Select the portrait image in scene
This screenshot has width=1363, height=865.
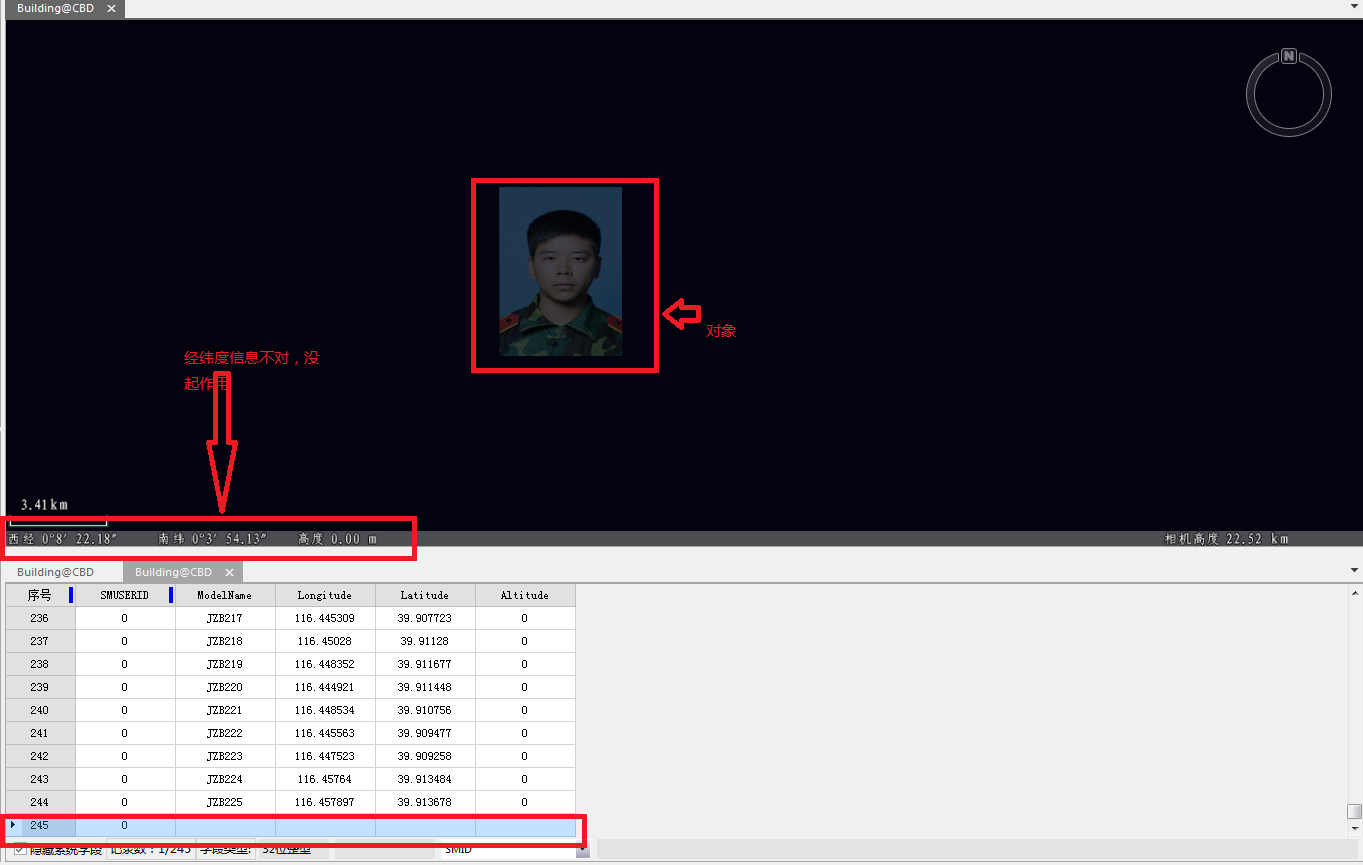(x=560, y=271)
